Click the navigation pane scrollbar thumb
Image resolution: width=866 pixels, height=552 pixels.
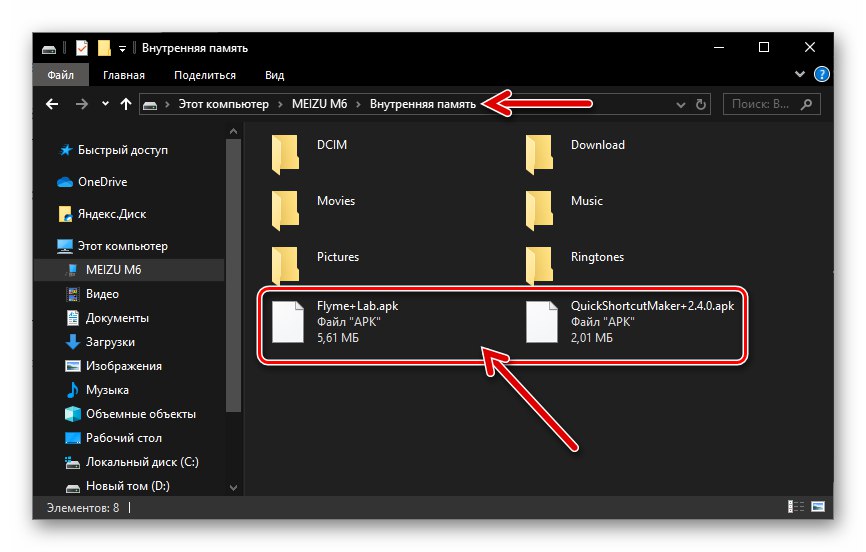pyautogui.click(x=233, y=275)
